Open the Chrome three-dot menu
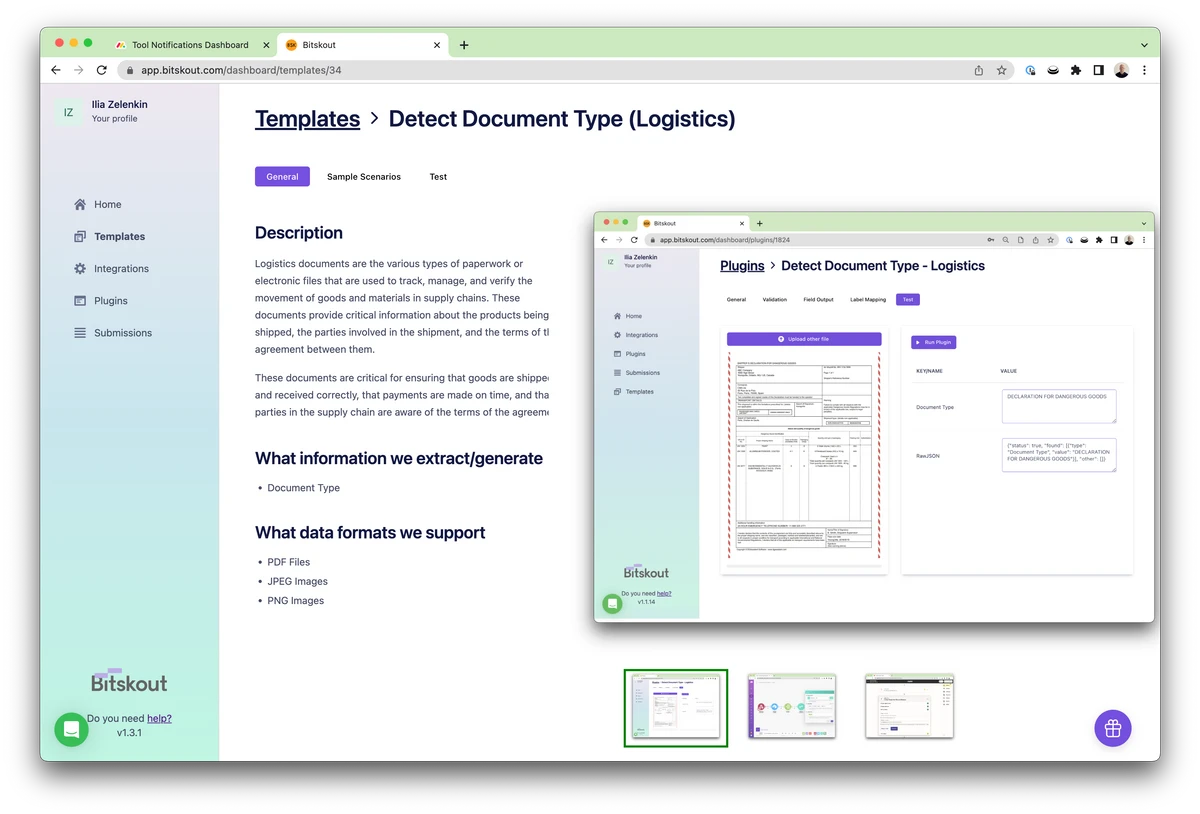Viewport: 1200px width, 814px height. coord(1144,70)
